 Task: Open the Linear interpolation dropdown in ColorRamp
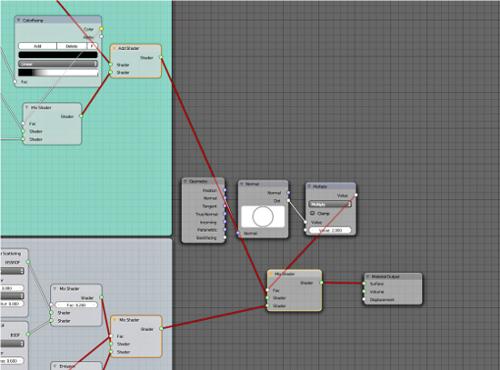pyautogui.click(x=58, y=64)
